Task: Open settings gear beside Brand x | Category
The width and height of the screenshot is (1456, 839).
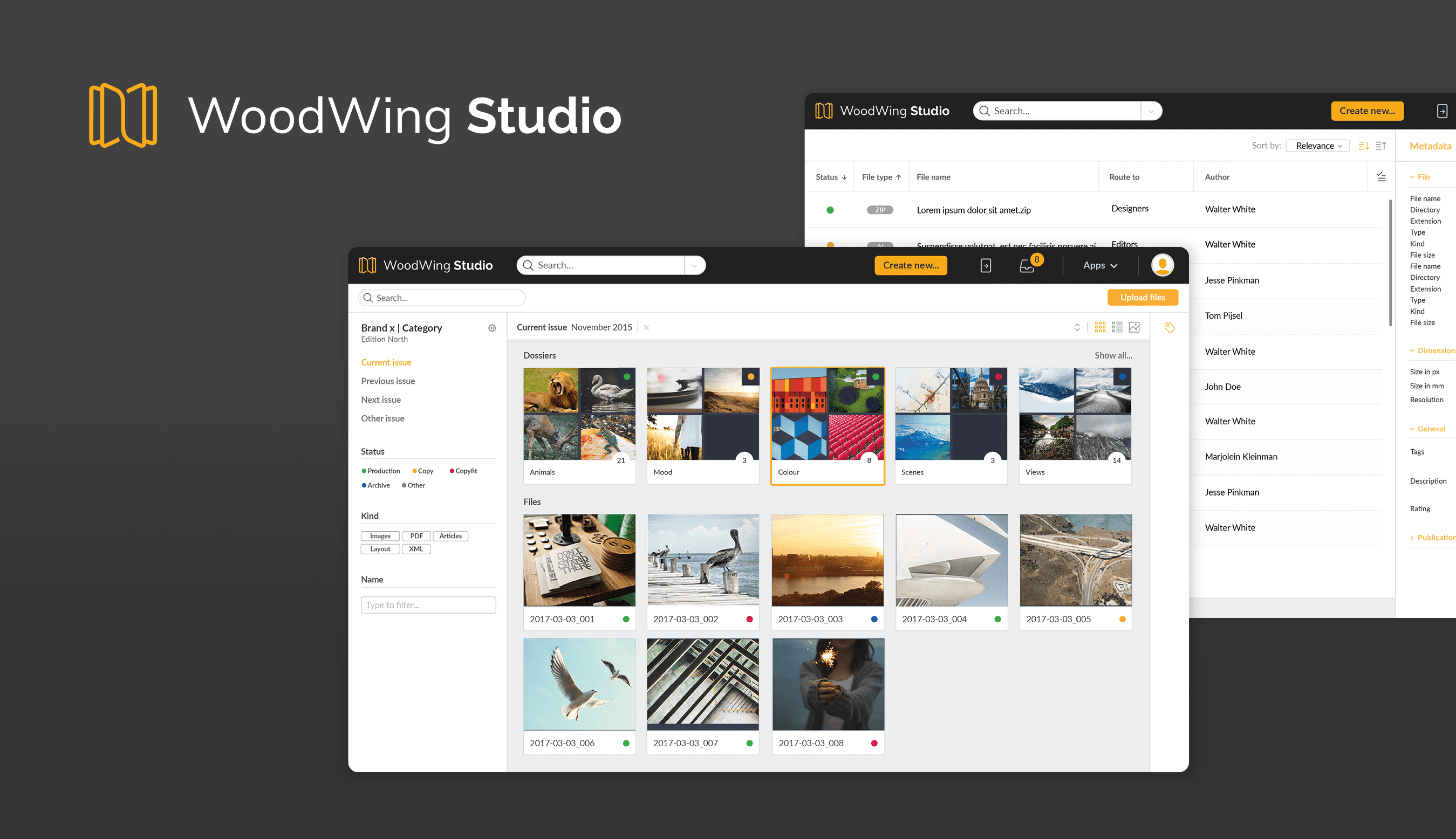Action: (492, 328)
